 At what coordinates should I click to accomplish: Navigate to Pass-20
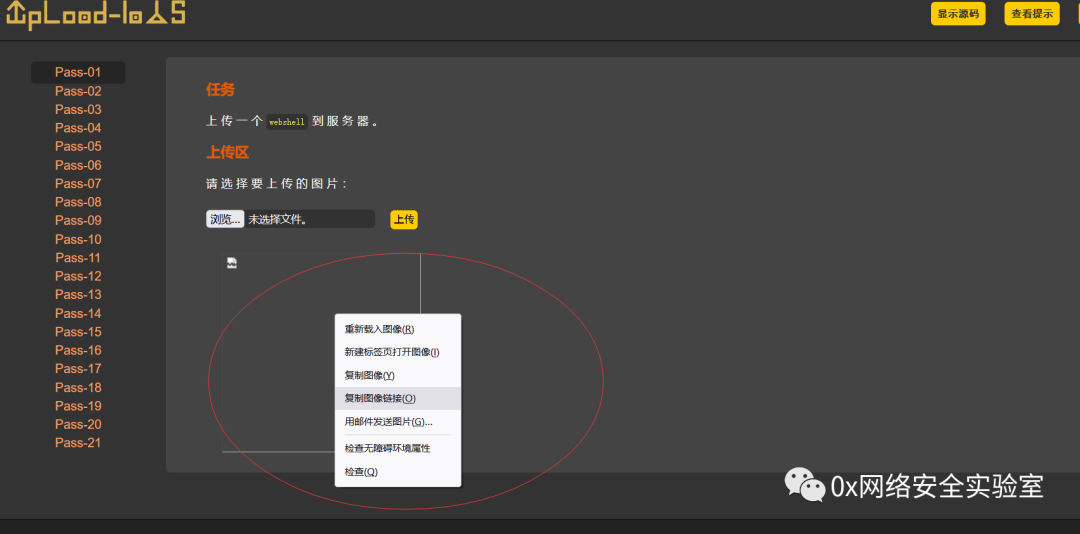tap(78, 424)
